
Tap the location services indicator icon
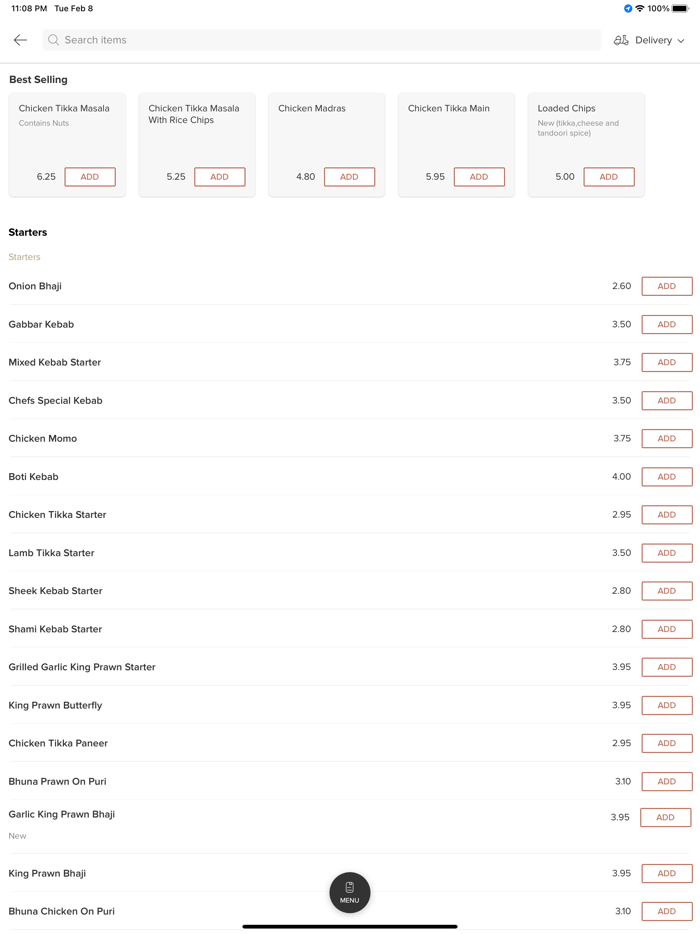tap(628, 9)
